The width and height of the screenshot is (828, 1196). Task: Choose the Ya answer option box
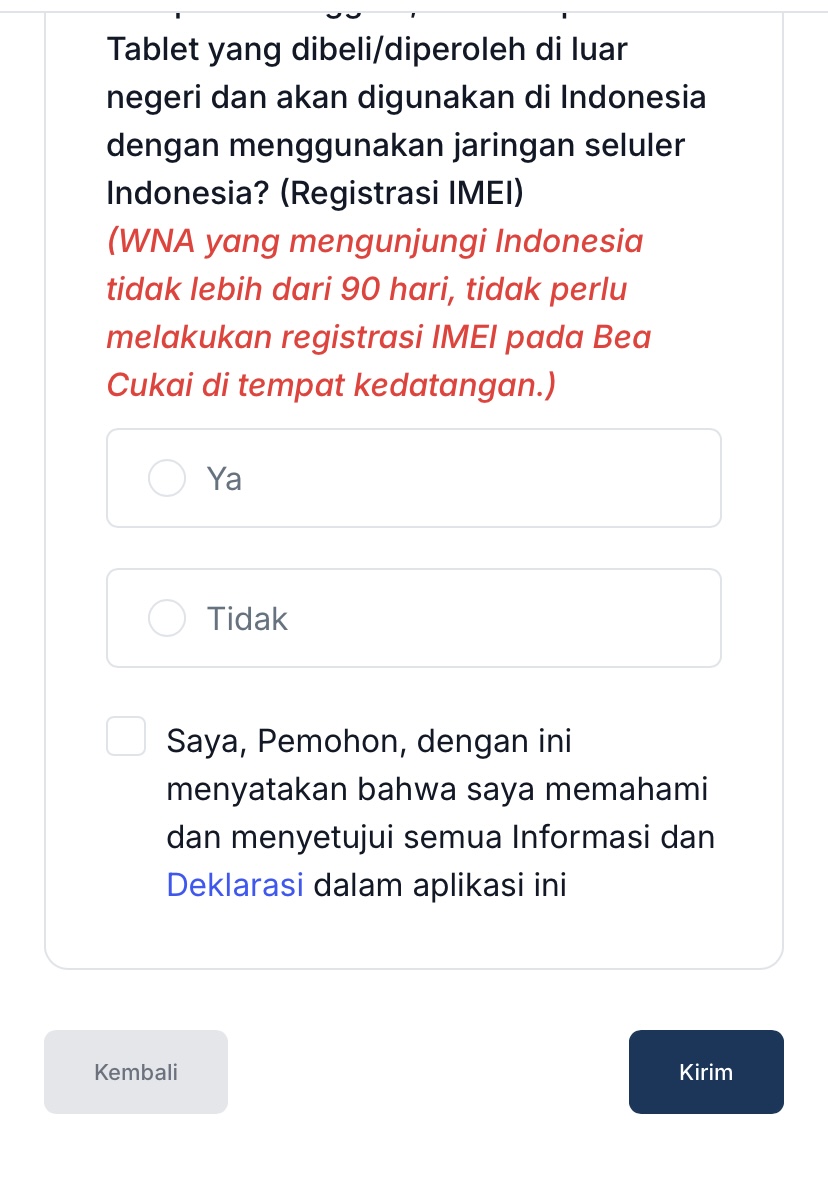point(414,478)
